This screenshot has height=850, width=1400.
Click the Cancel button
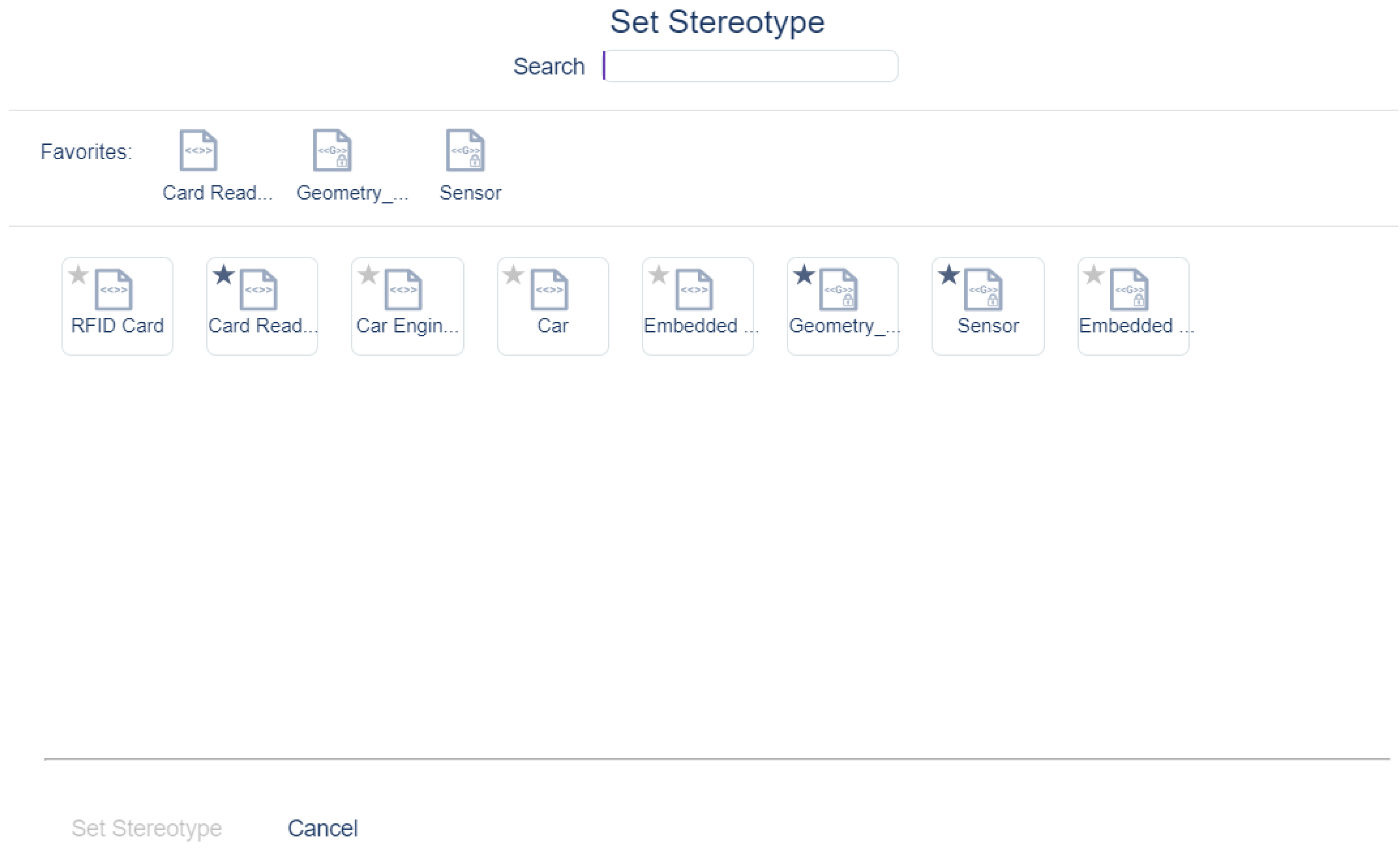point(323,829)
